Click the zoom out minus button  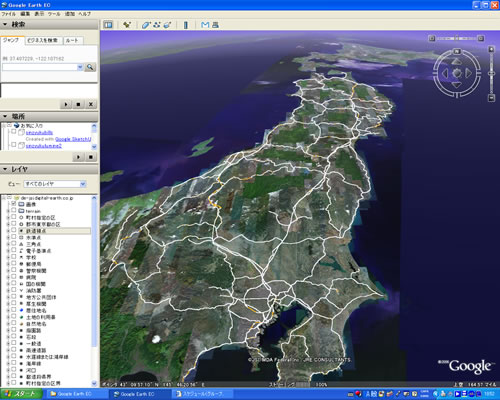[491, 98]
